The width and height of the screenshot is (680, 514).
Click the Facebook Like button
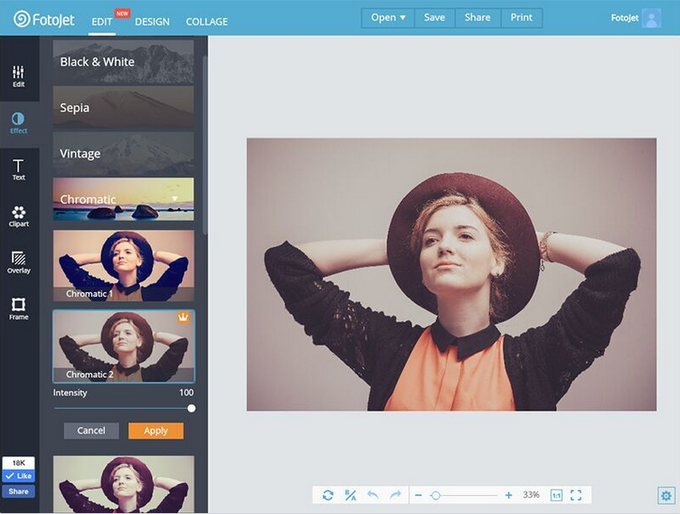point(19,476)
